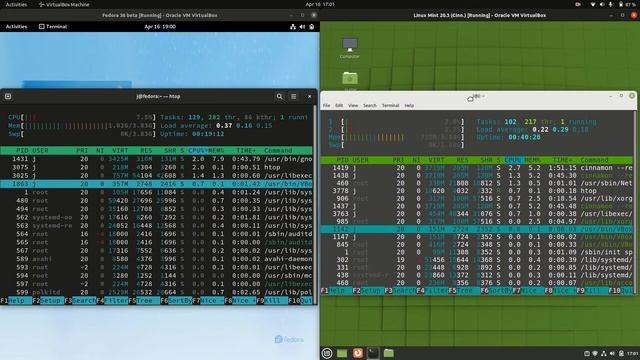Select the htop PID 3778 row in the Mint htop
The height and width of the screenshot is (360, 640).
(x=477, y=191)
